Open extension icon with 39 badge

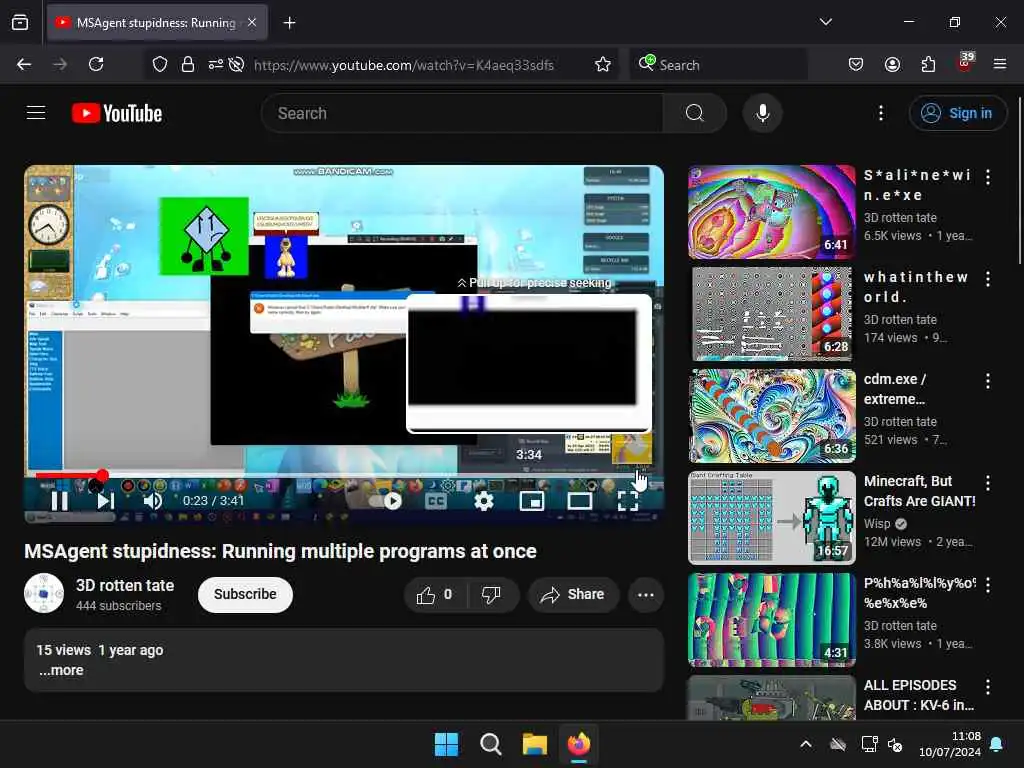click(965, 63)
